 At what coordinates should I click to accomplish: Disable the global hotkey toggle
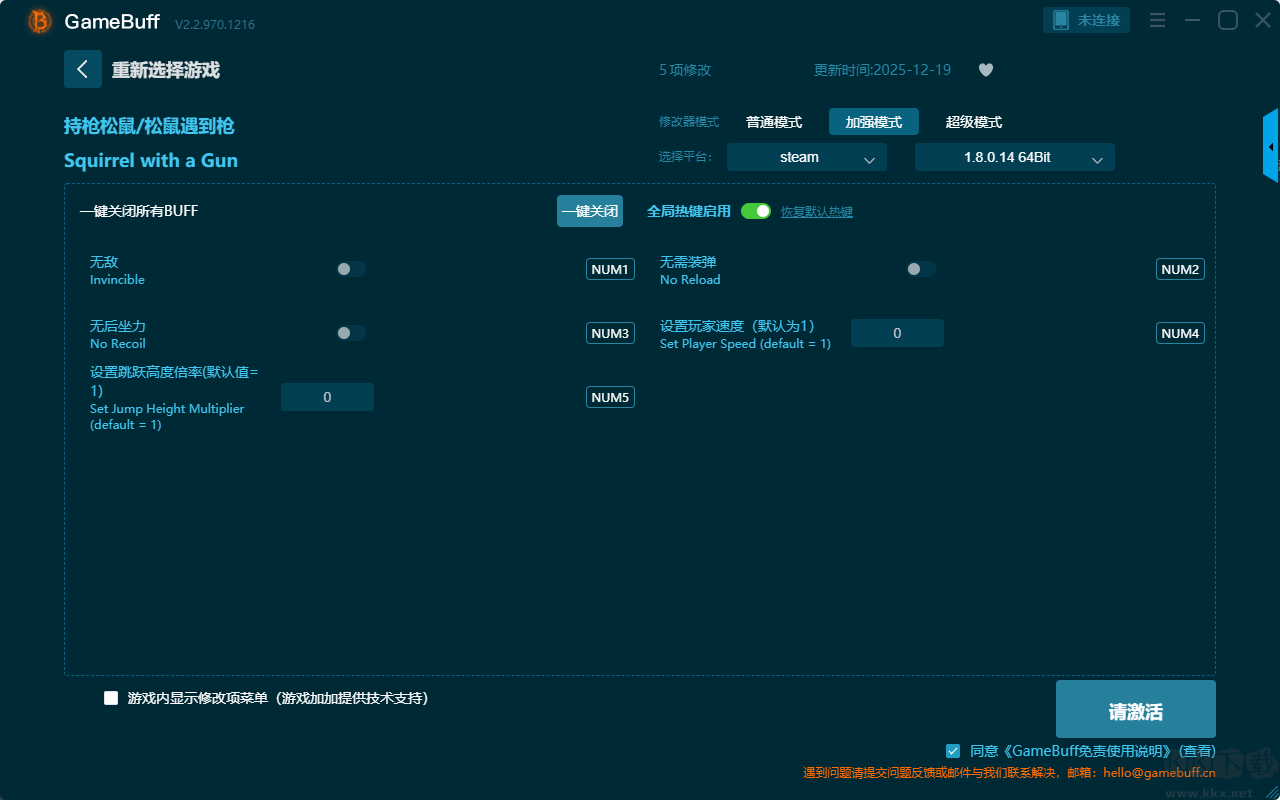pos(756,211)
